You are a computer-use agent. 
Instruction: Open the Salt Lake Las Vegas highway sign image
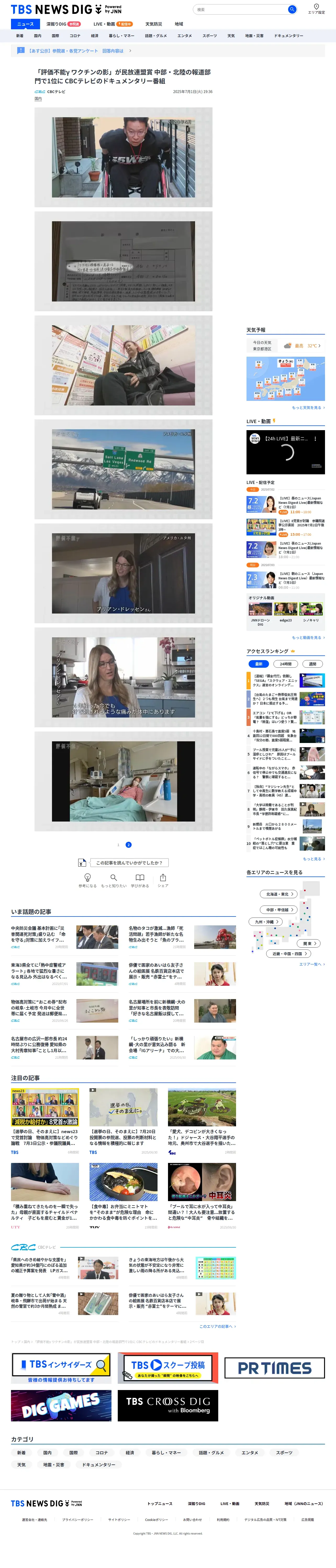[123, 469]
